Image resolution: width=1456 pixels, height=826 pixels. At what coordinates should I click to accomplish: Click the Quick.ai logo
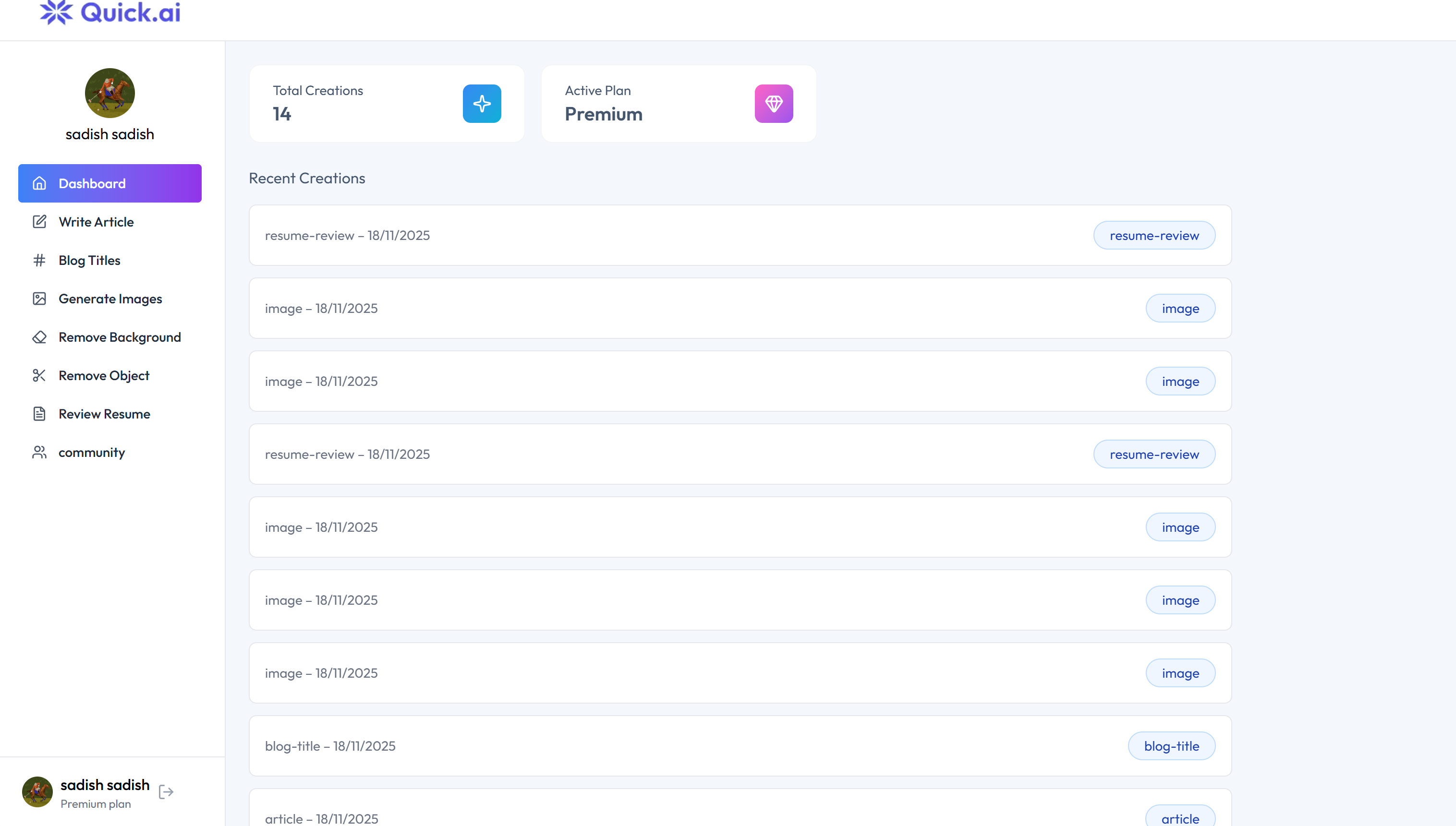click(x=110, y=12)
